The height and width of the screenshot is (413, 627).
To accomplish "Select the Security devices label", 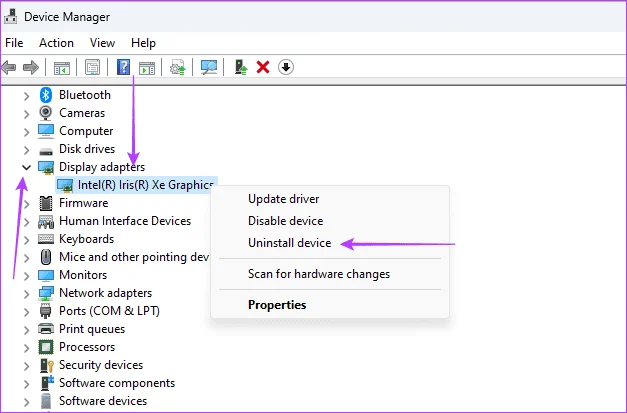I will [x=101, y=365].
